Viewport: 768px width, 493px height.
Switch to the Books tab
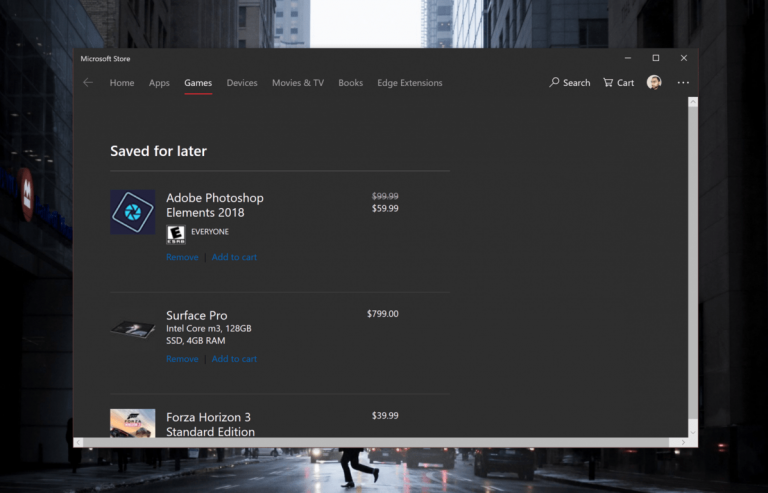point(351,83)
